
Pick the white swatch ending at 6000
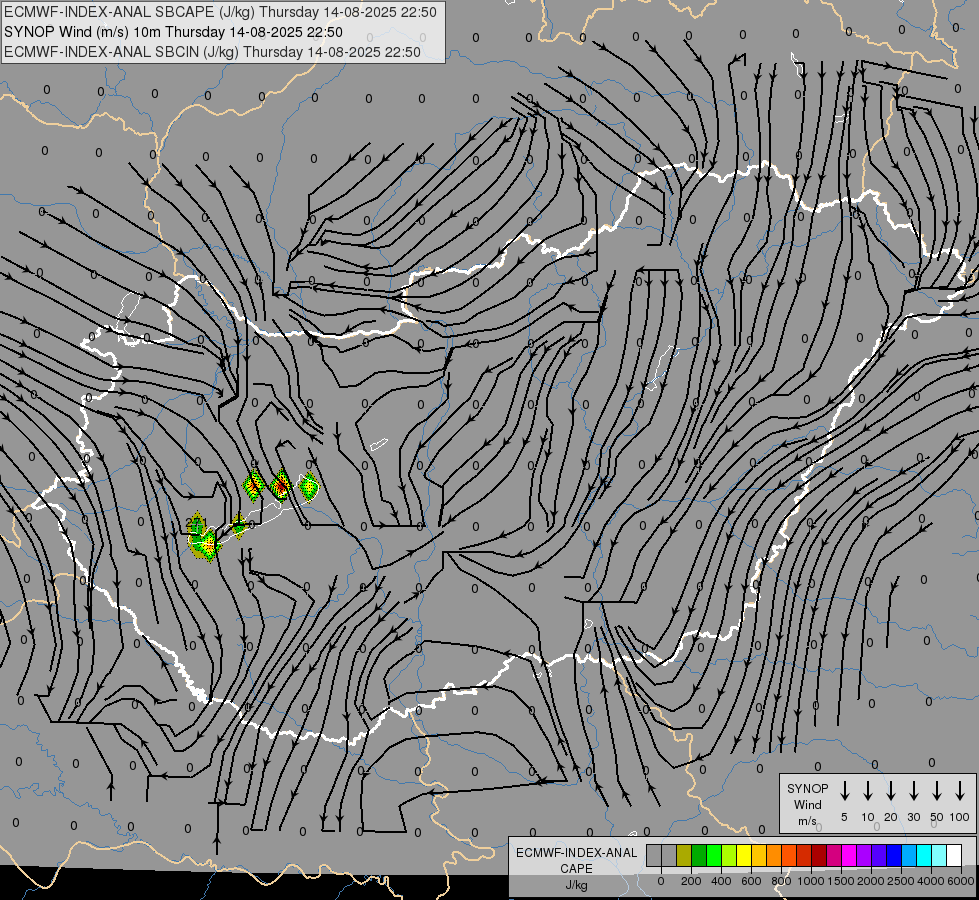(953, 856)
